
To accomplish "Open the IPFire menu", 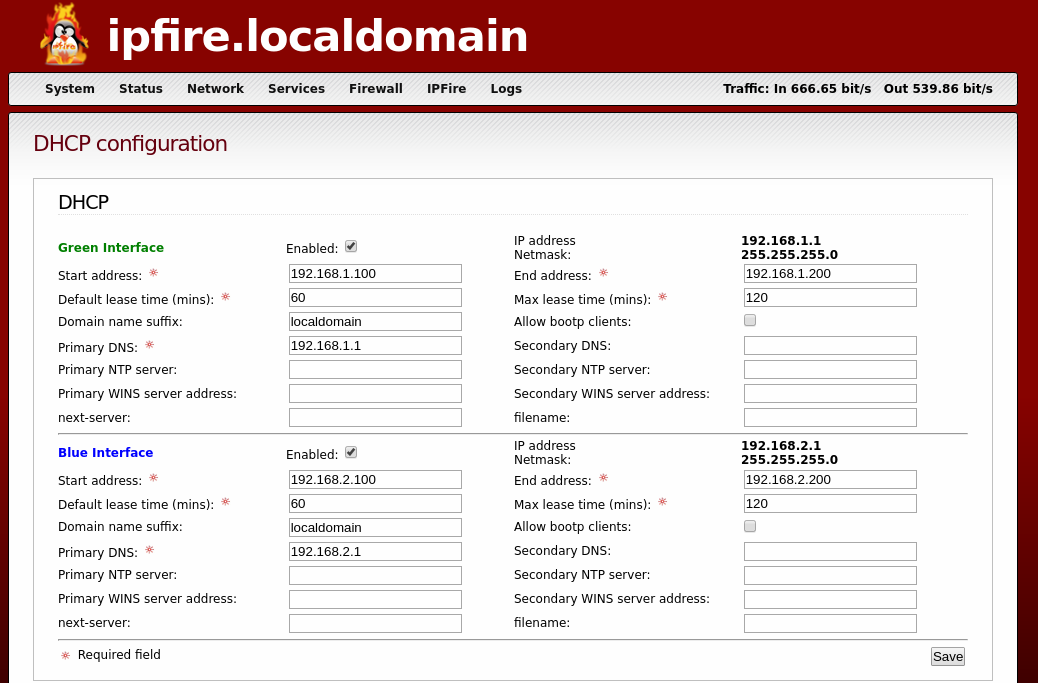I will [446, 89].
